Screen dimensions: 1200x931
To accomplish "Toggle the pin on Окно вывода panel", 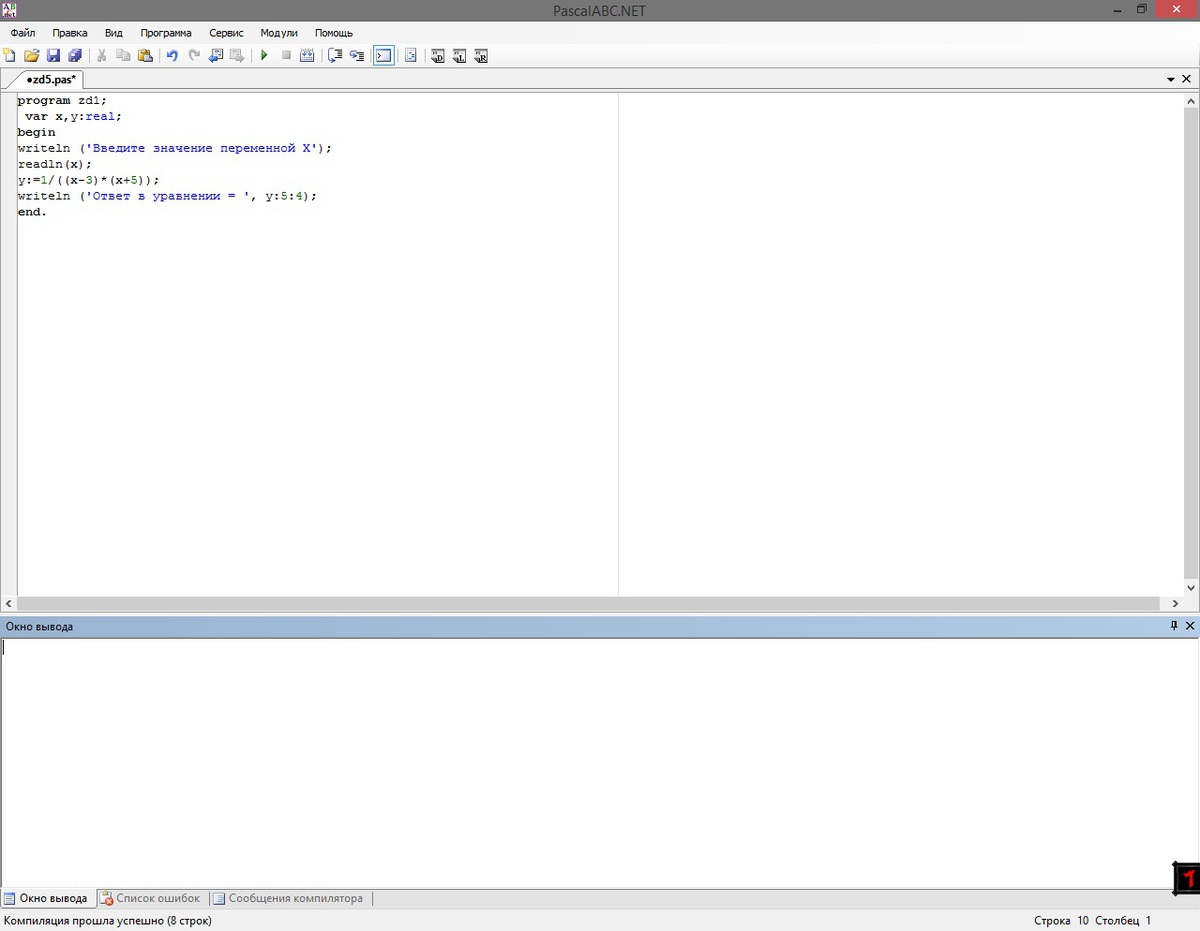I will (x=1174, y=626).
